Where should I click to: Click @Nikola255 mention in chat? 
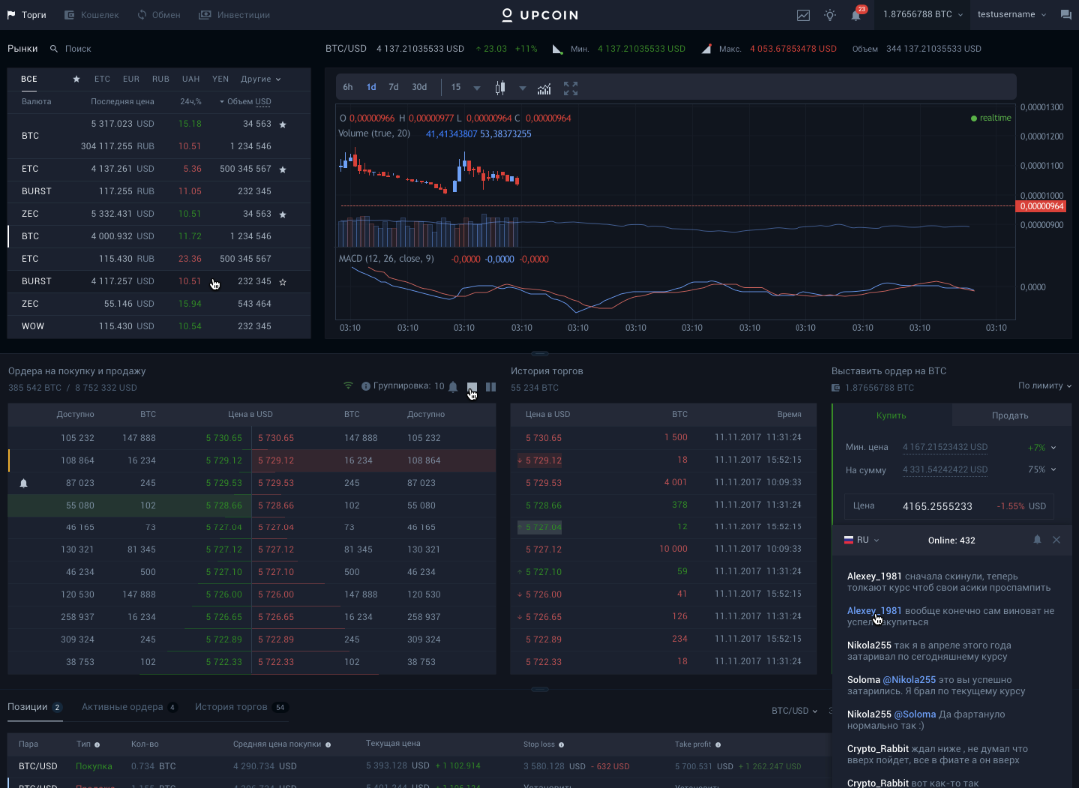click(x=909, y=680)
